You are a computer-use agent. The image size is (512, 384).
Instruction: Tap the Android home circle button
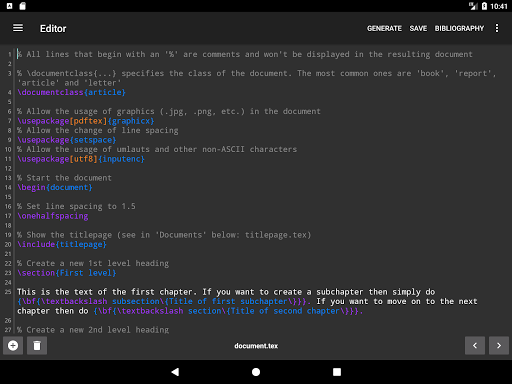point(256,372)
